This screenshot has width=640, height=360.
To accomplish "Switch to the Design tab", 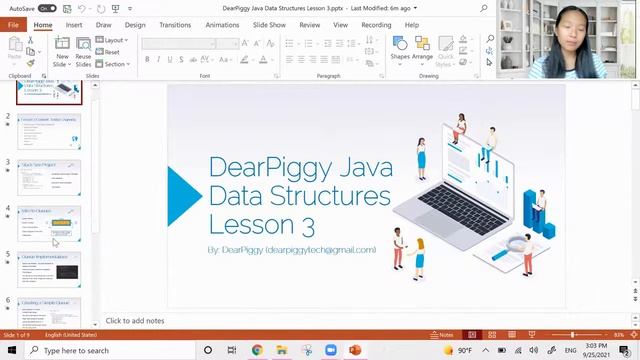I will (135, 25).
